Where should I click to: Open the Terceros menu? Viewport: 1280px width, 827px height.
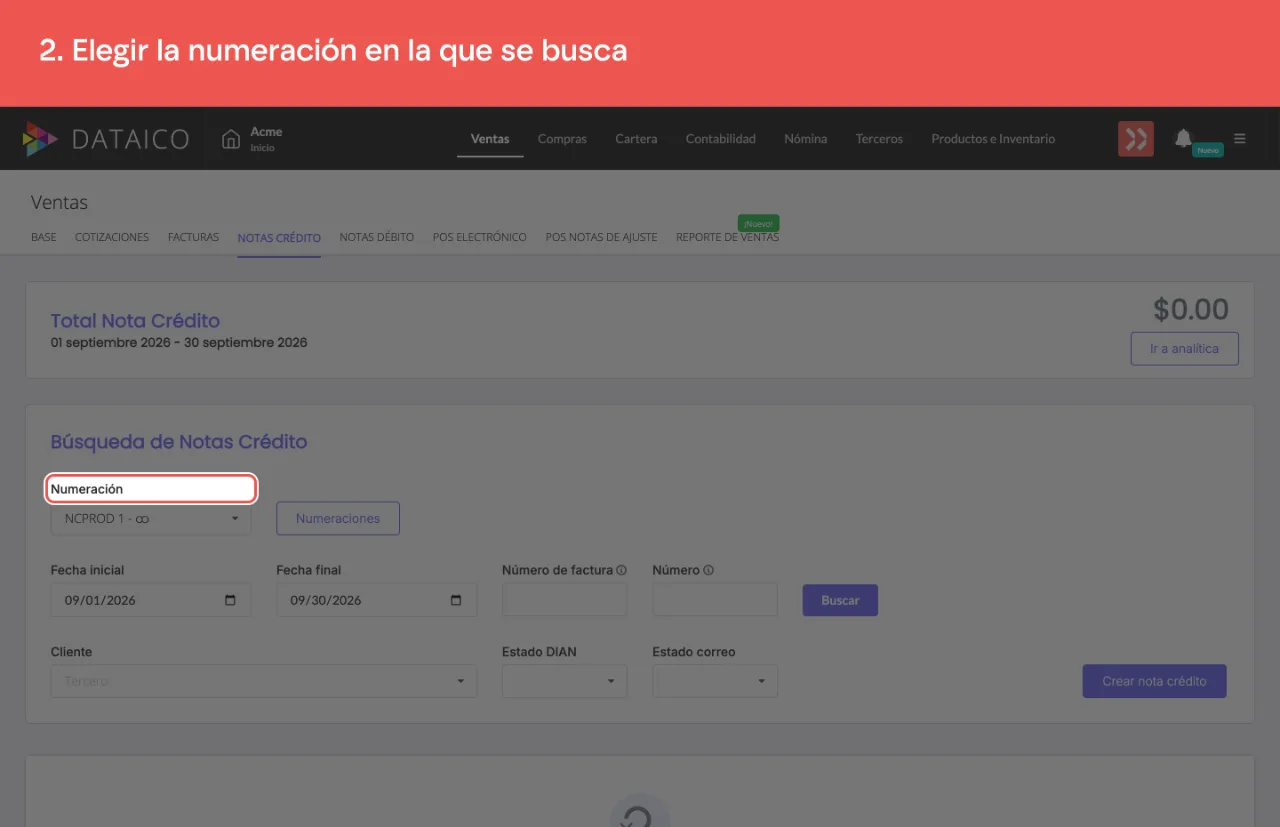(879, 139)
